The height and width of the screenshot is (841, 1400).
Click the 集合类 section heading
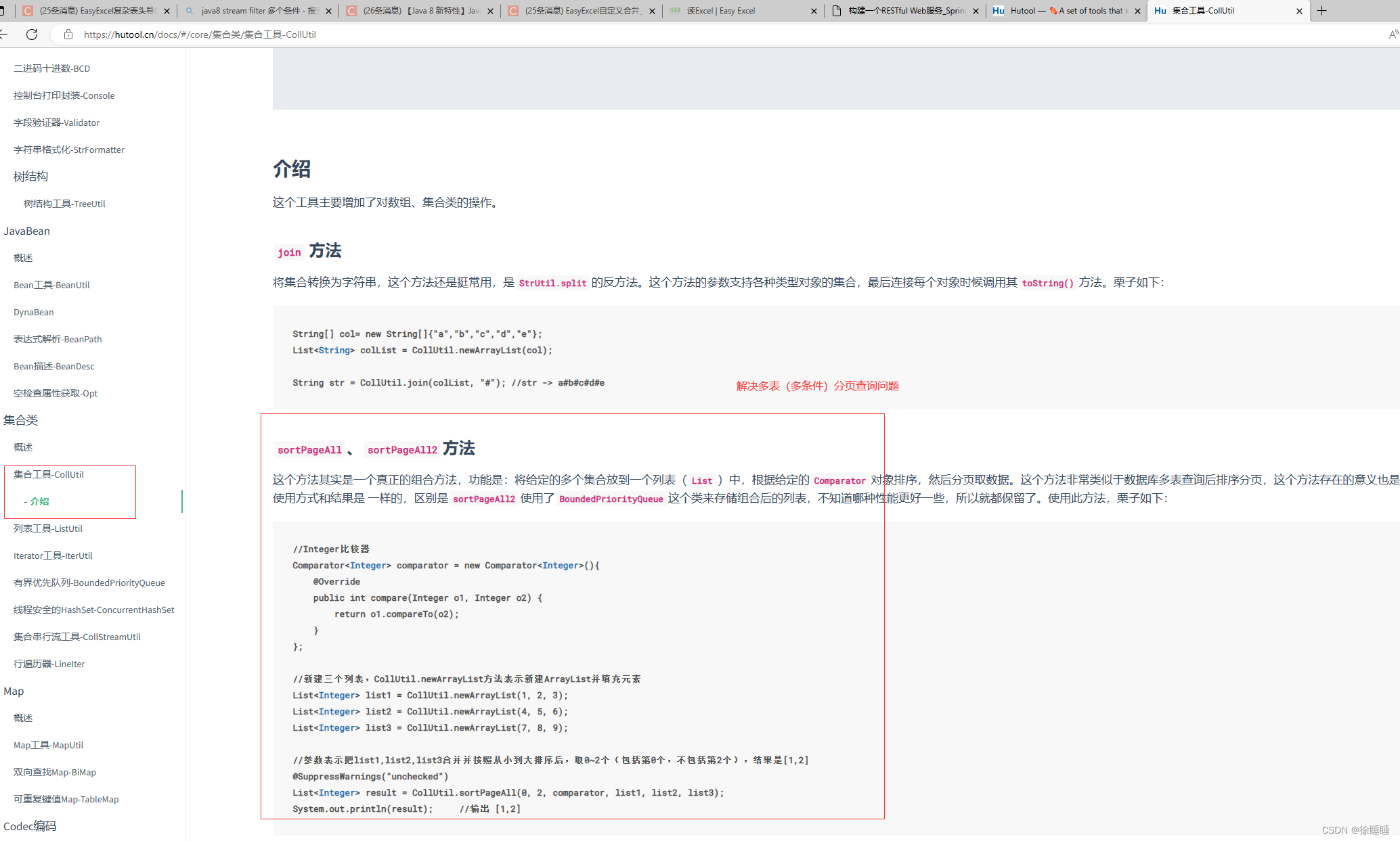coord(20,420)
